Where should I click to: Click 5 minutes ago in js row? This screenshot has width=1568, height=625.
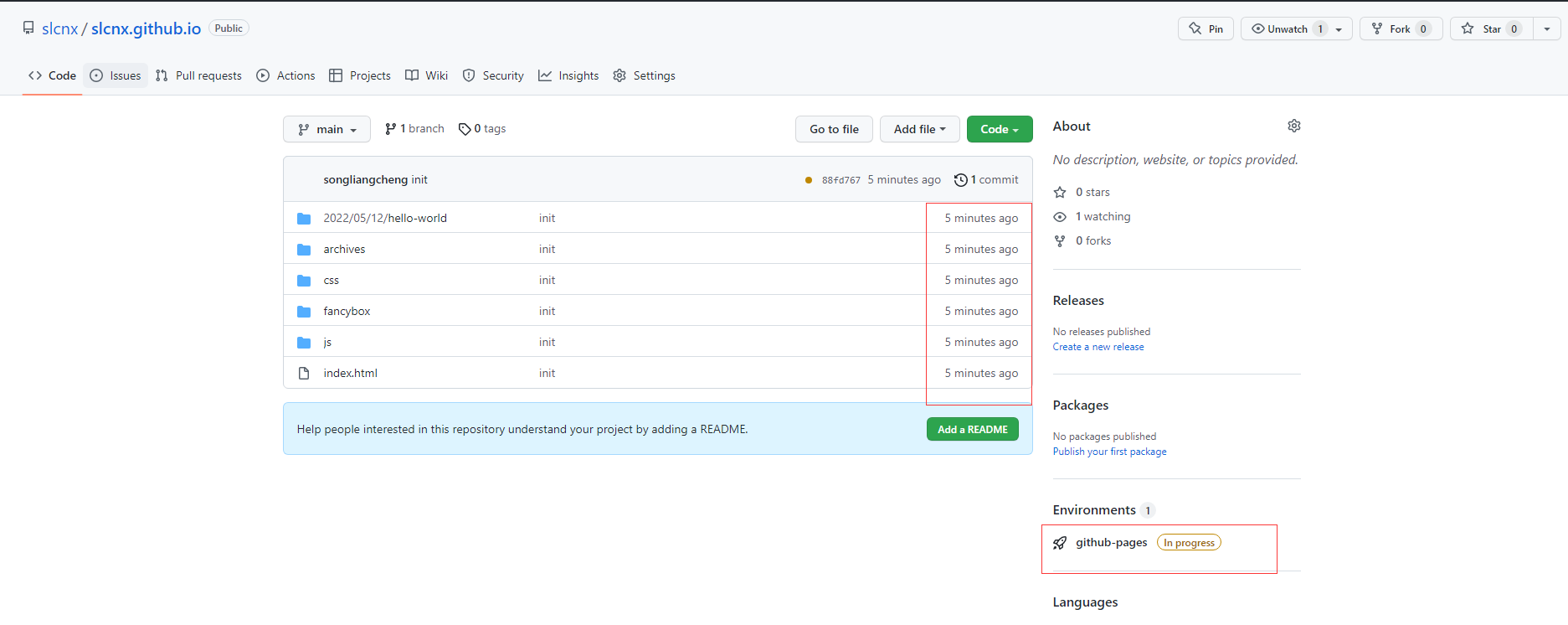coord(981,342)
